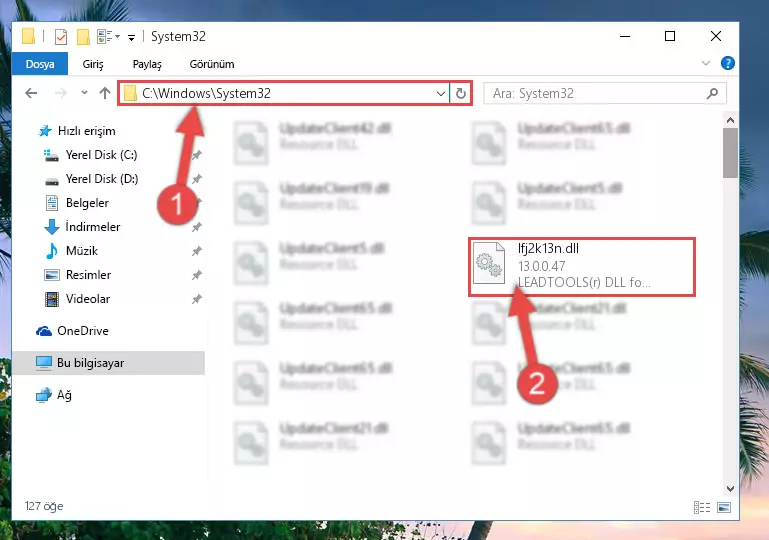
Task: Switch to large icons view in status bar
Action: [x=724, y=507]
